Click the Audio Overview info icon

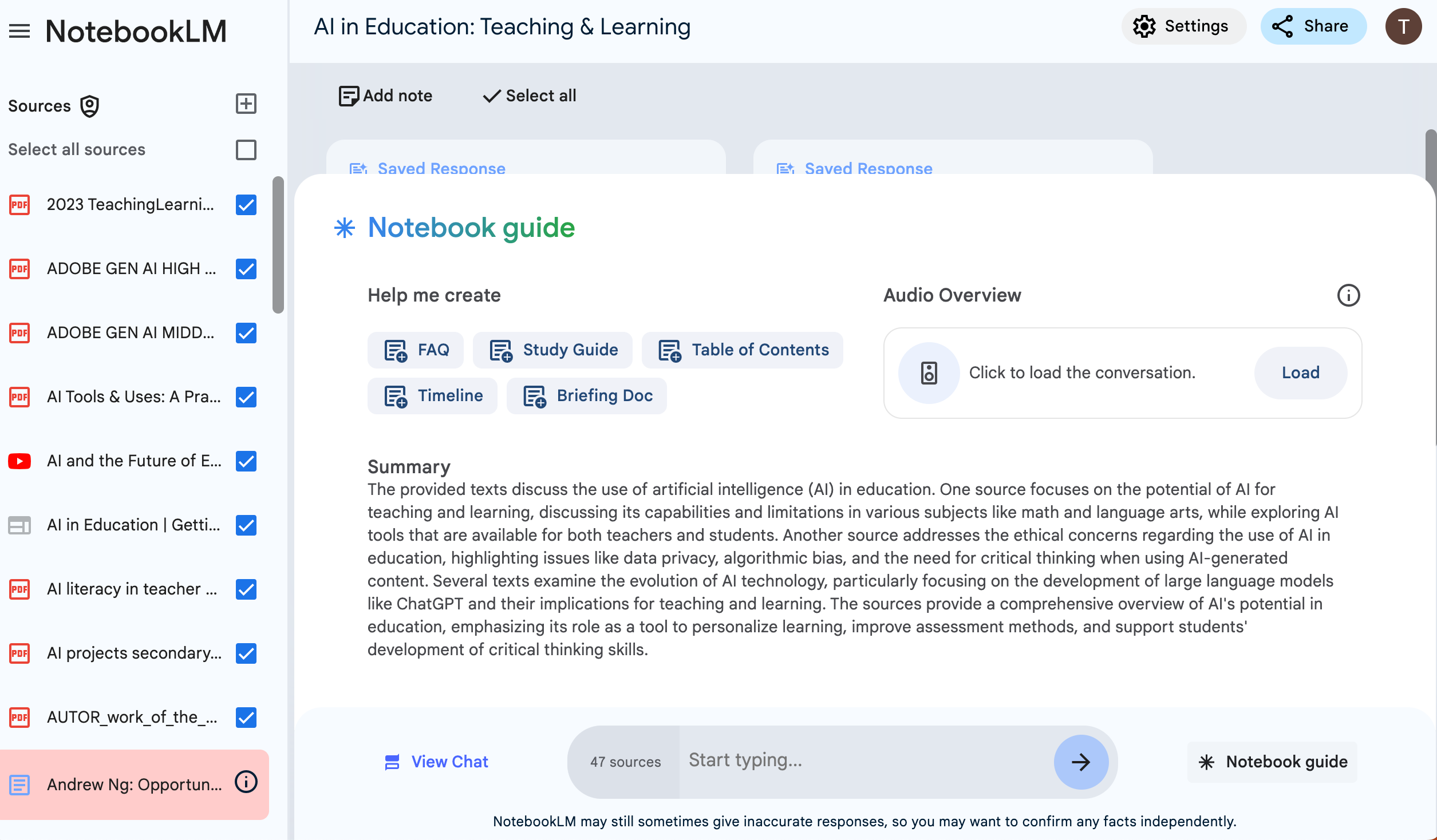tap(1348, 295)
